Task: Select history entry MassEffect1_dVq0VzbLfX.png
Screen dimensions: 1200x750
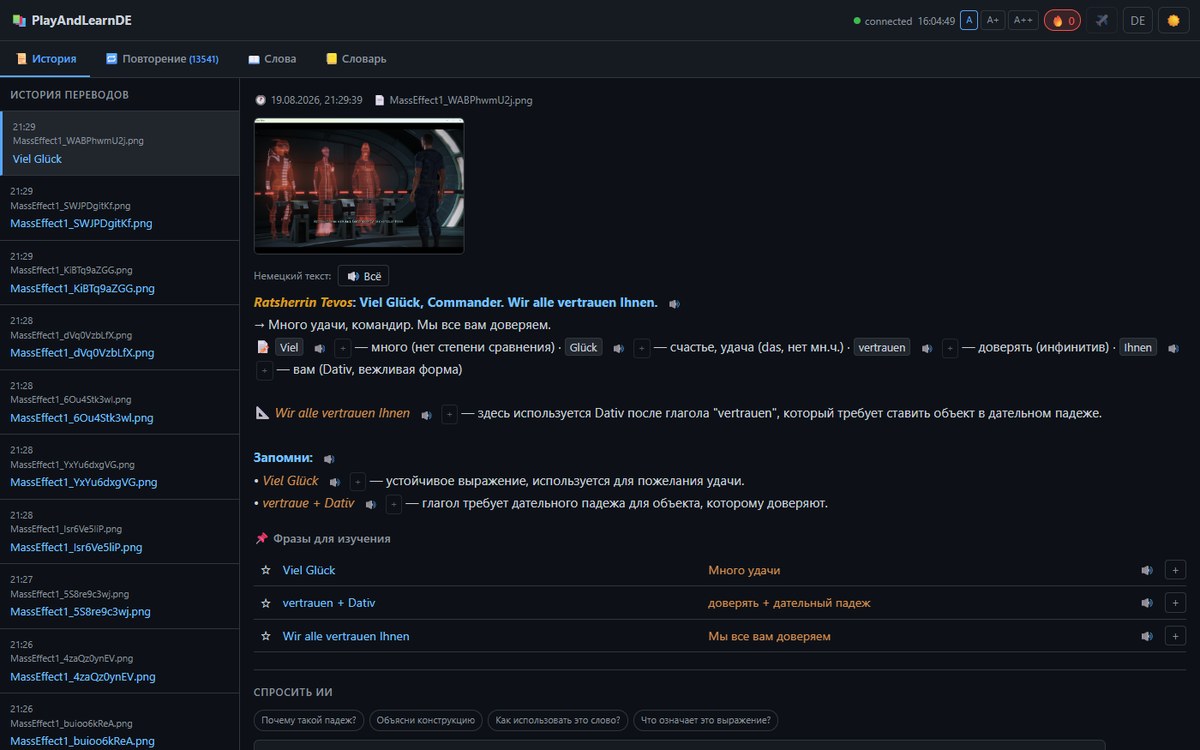Action: (120, 337)
